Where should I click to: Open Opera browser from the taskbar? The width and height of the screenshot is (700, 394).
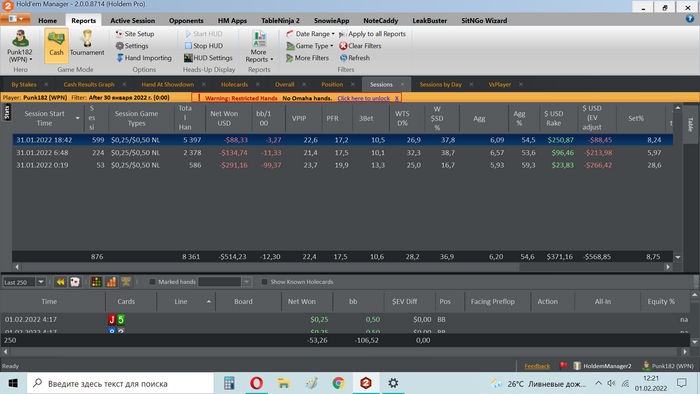[256, 383]
